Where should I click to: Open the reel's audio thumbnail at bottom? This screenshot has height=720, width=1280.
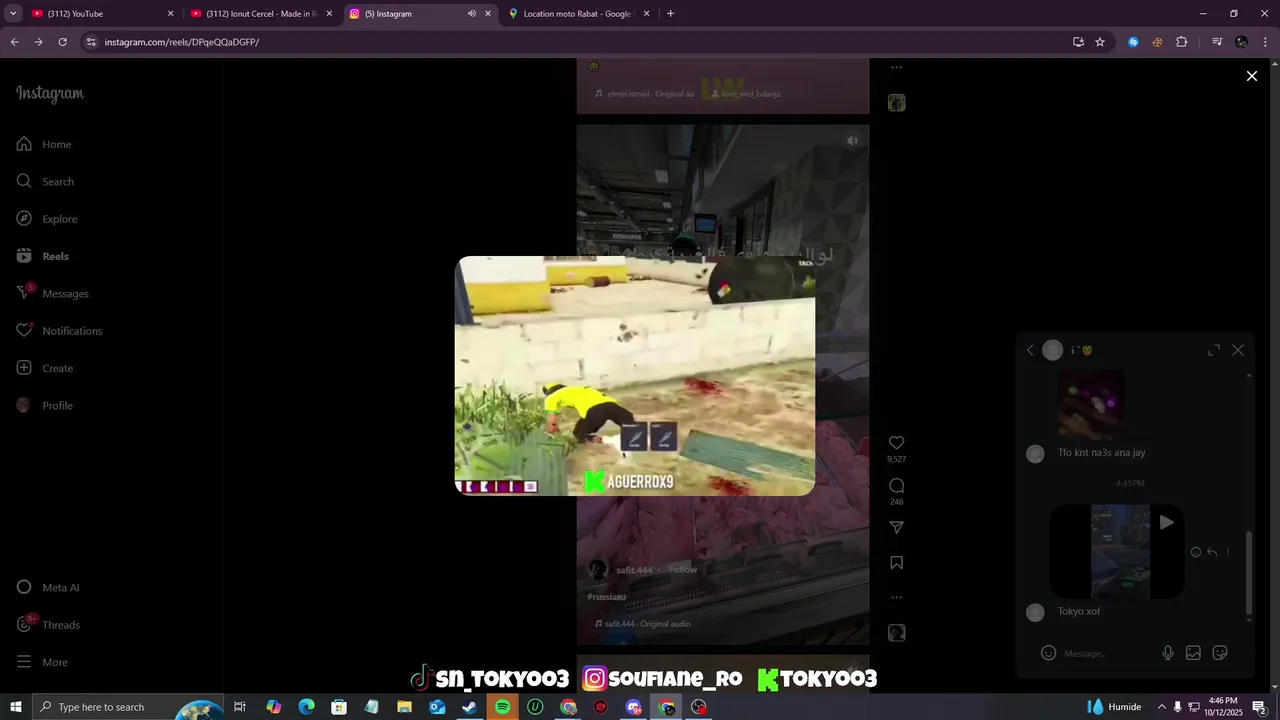coord(897,633)
